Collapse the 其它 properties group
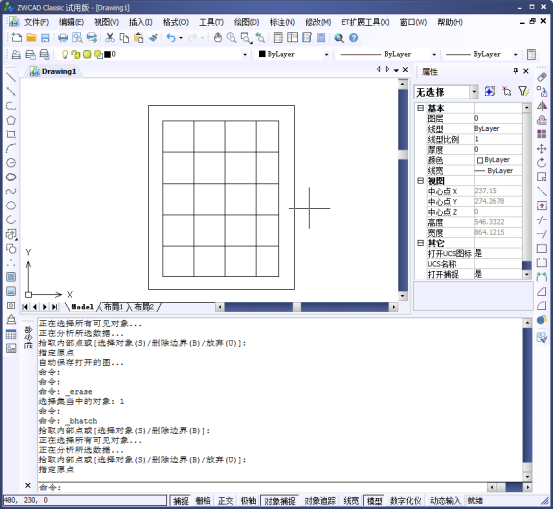 420,243
